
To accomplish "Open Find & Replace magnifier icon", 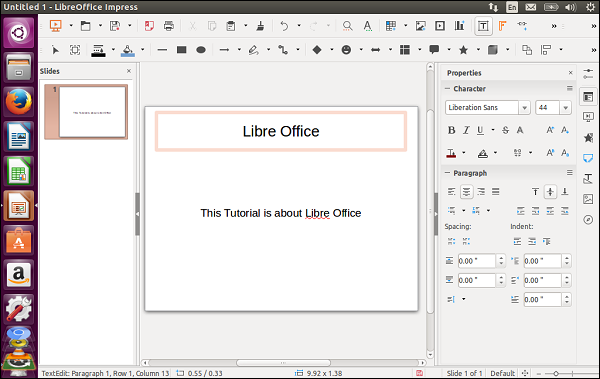I will (347, 26).
